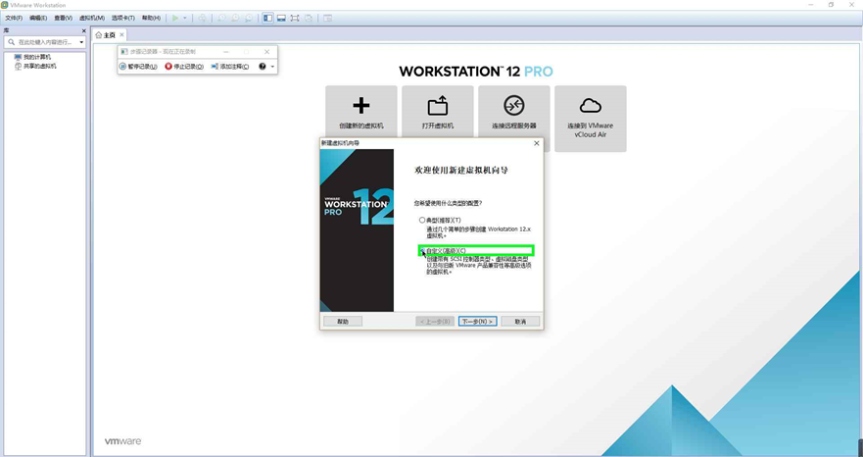Click the steps recorder help question-mark icon
863x457 pixels.
tap(263, 67)
